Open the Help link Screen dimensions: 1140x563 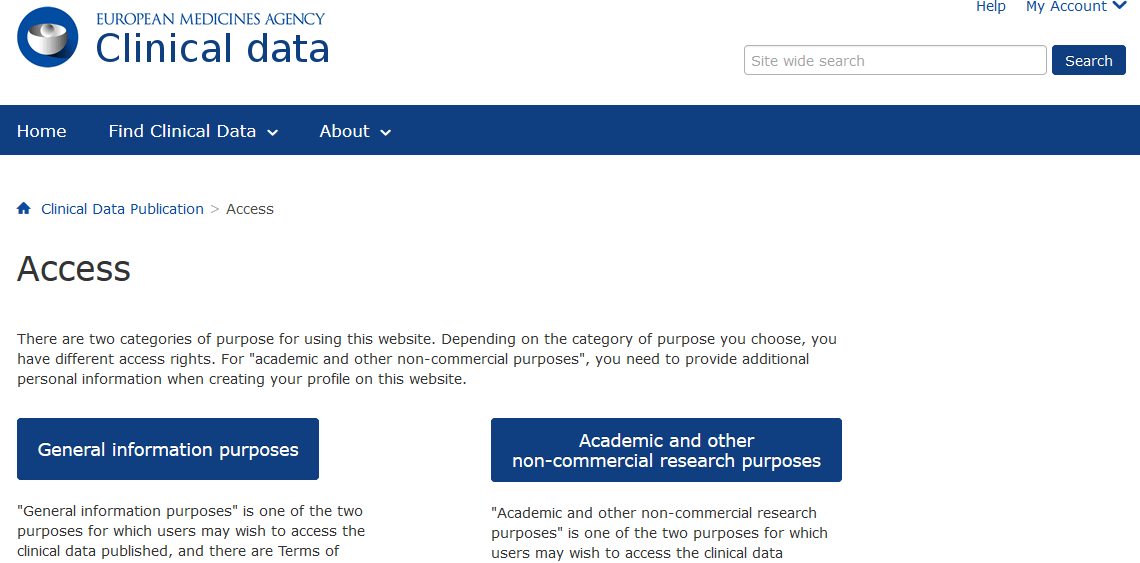coord(990,7)
